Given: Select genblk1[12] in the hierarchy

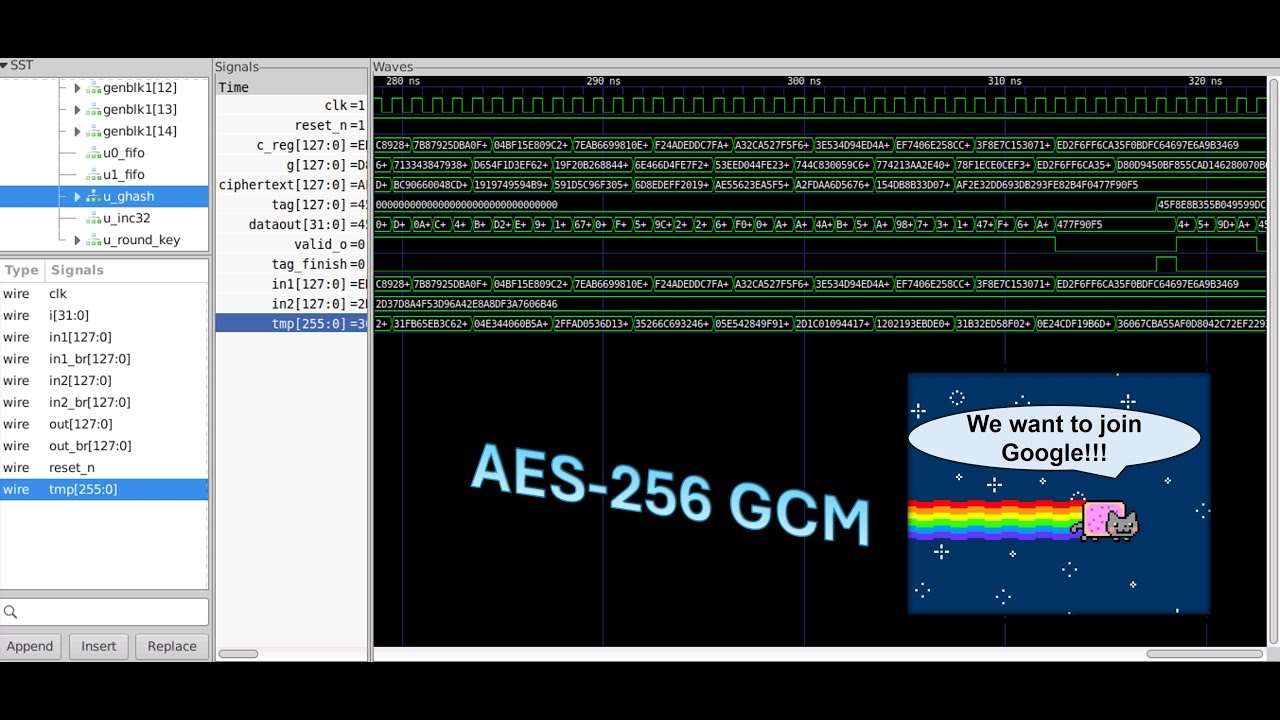Looking at the screenshot, I should tap(140, 88).
